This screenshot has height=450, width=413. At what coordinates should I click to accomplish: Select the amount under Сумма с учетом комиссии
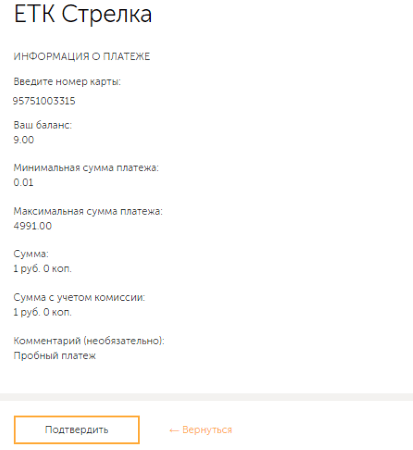42,312
